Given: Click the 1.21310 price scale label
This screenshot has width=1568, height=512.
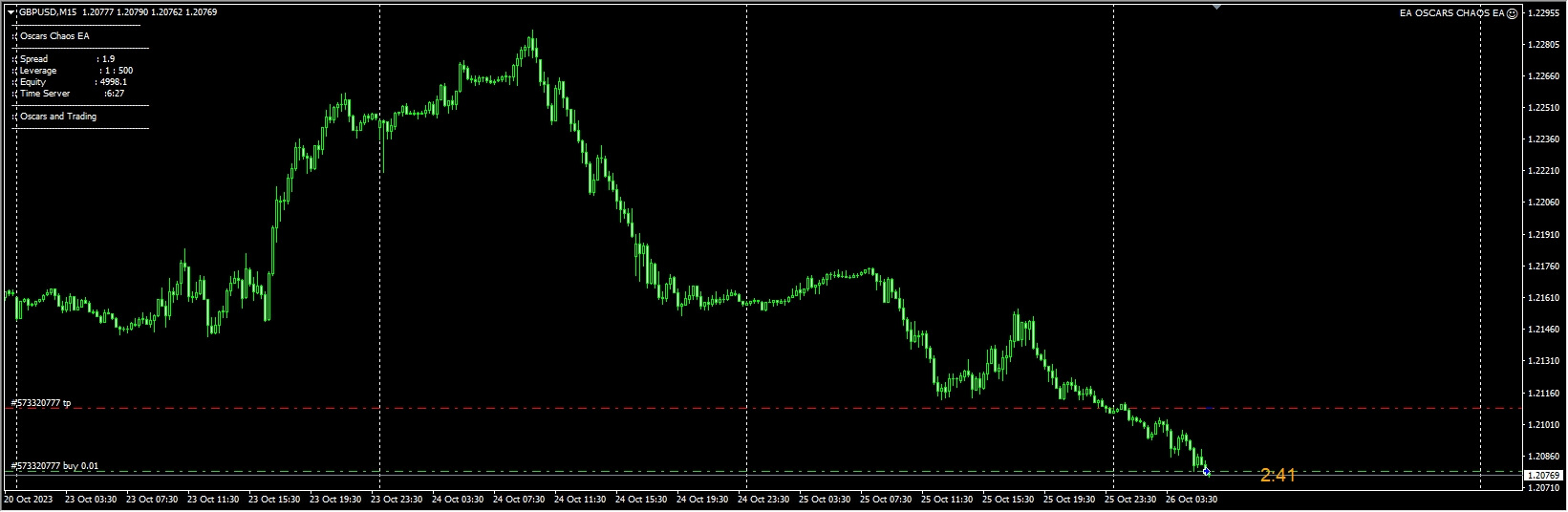Looking at the screenshot, I should coord(1544,361).
